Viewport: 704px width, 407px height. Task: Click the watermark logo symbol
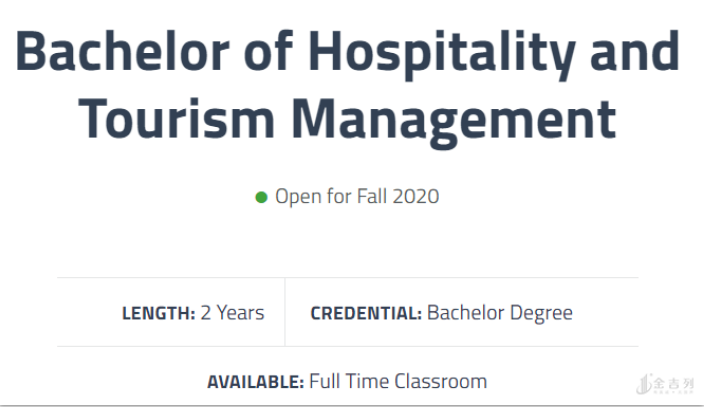click(x=641, y=385)
